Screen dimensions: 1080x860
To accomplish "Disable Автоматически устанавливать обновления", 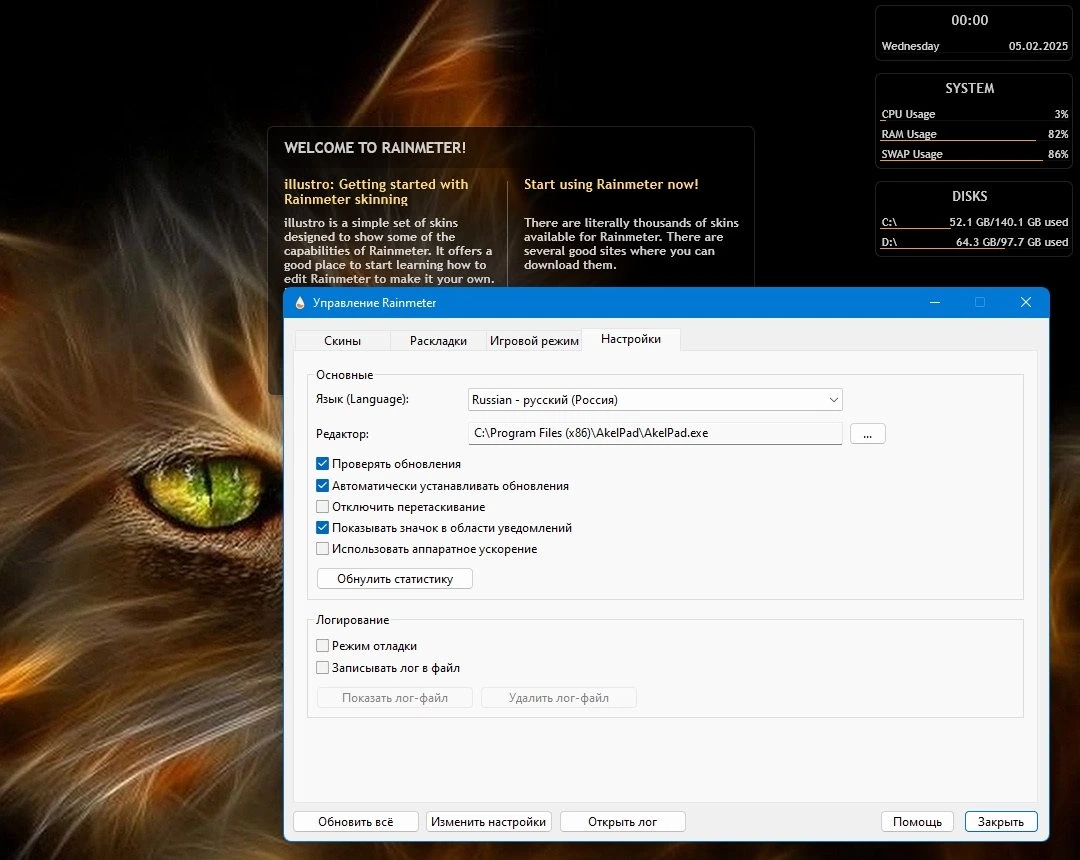I will coord(322,485).
